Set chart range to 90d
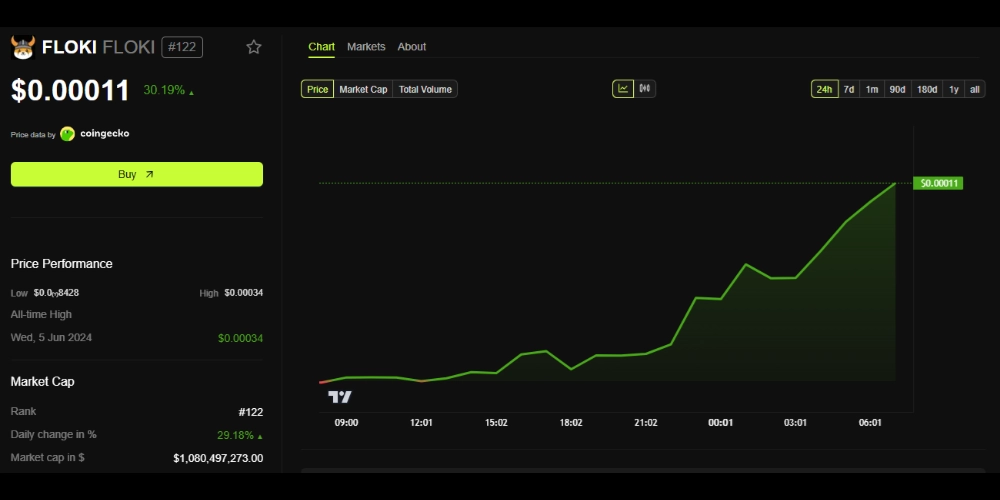 click(x=898, y=90)
